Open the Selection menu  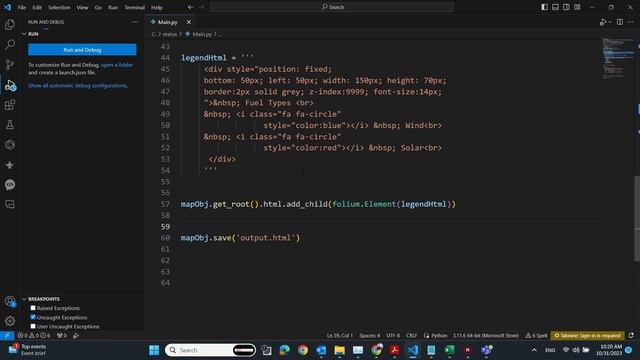click(x=59, y=7)
